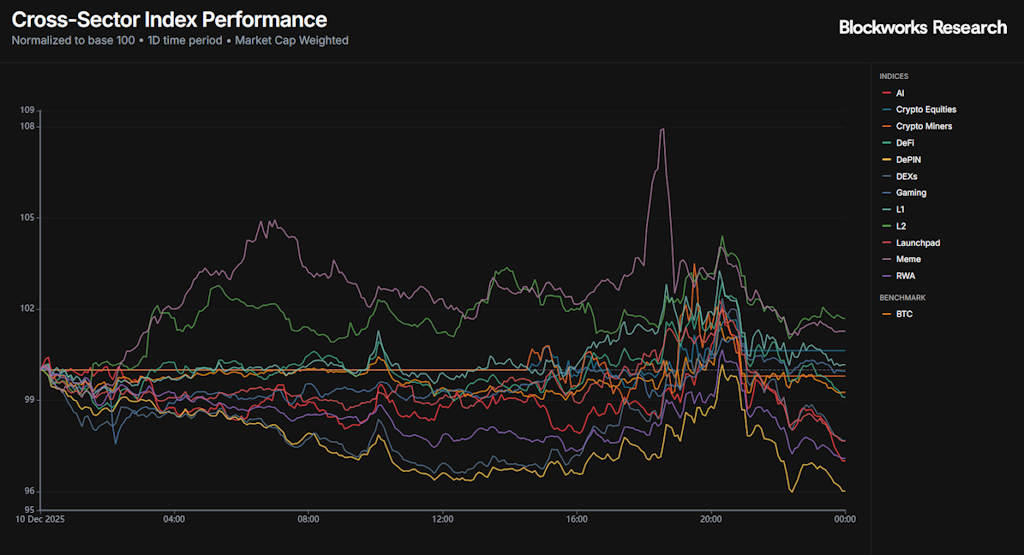Show or hide the Launchpad index
The image size is (1024, 555).
917,243
